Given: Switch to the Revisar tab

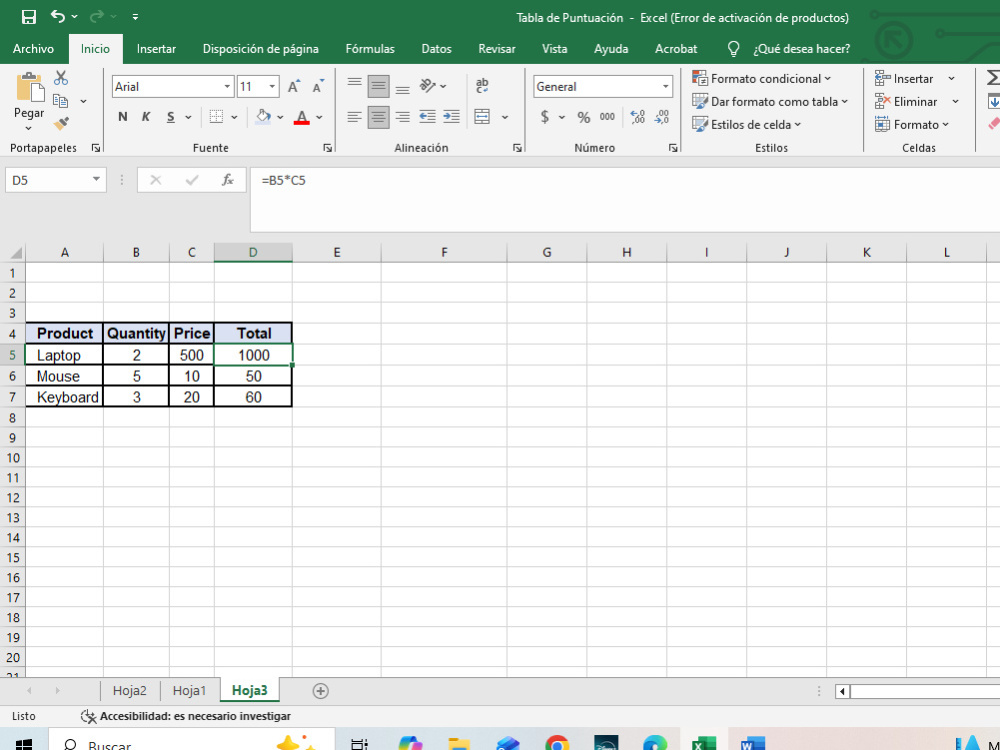Looking at the screenshot, I should point(497,48).
